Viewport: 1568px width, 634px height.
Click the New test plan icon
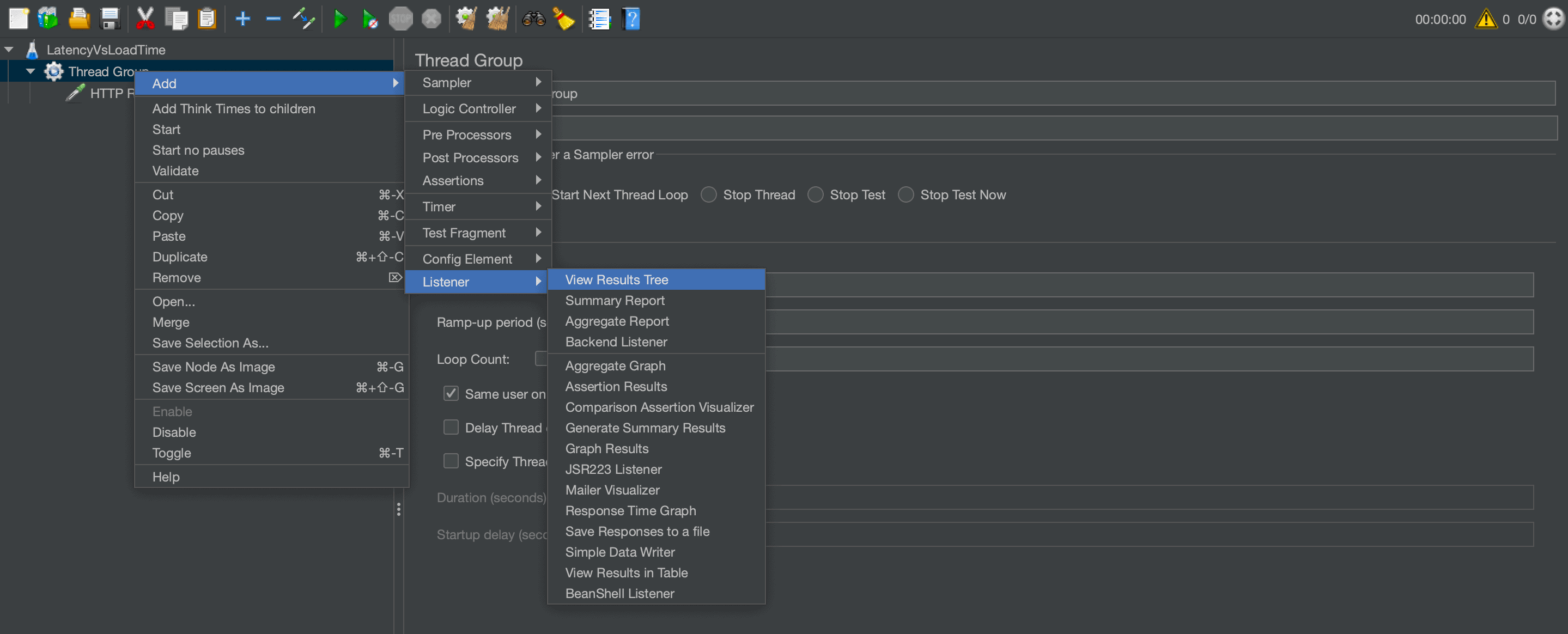(15, 17)
